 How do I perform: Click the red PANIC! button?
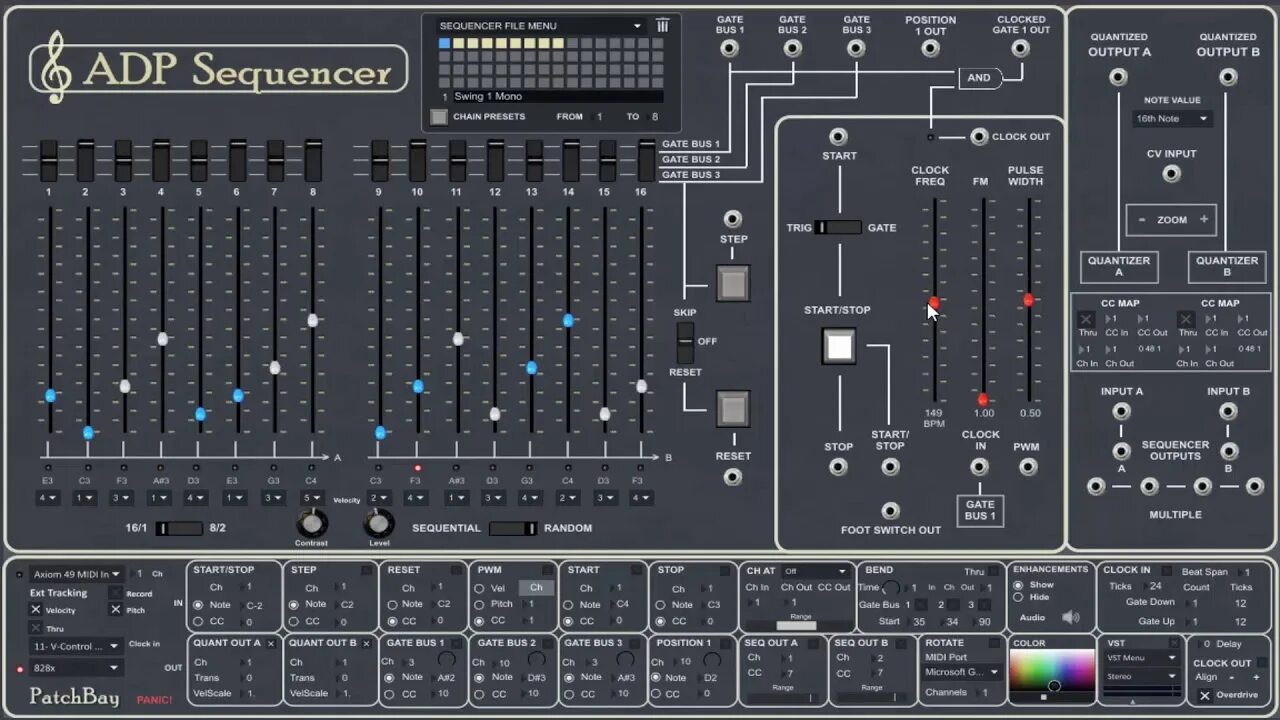pyautogui.click(x=154, y=700)
